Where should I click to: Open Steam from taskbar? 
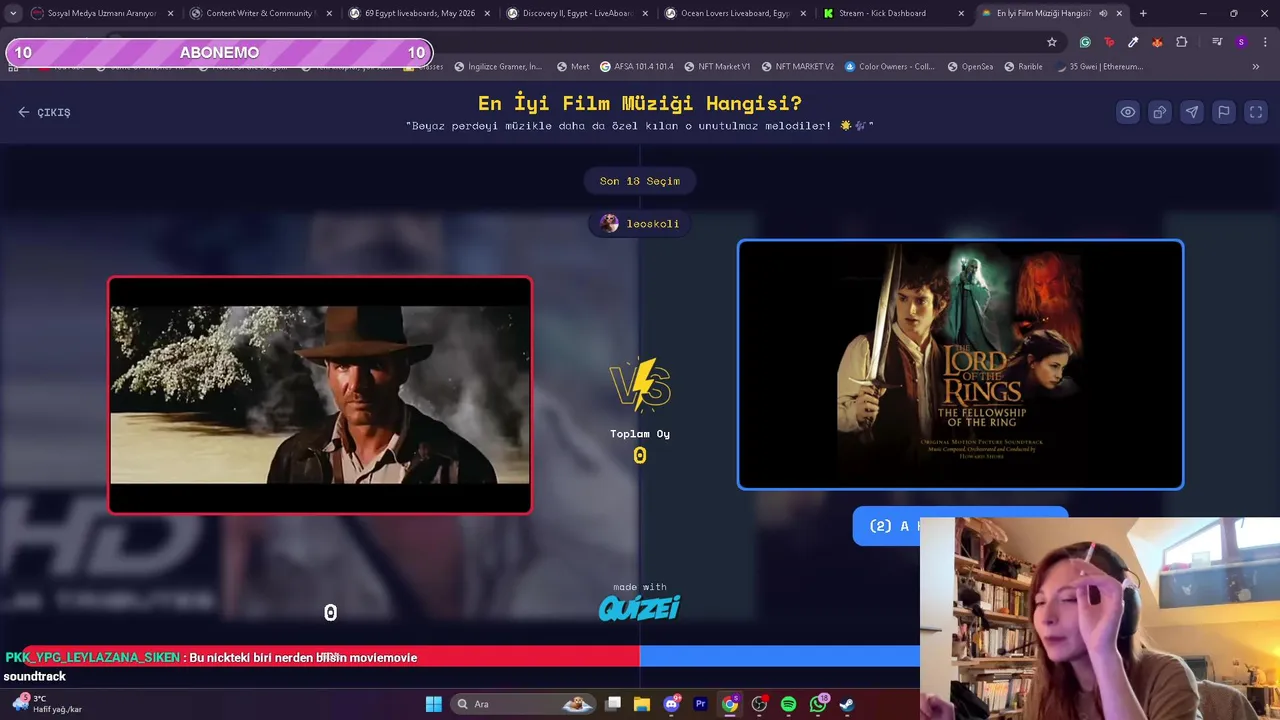tap(847, 704)
